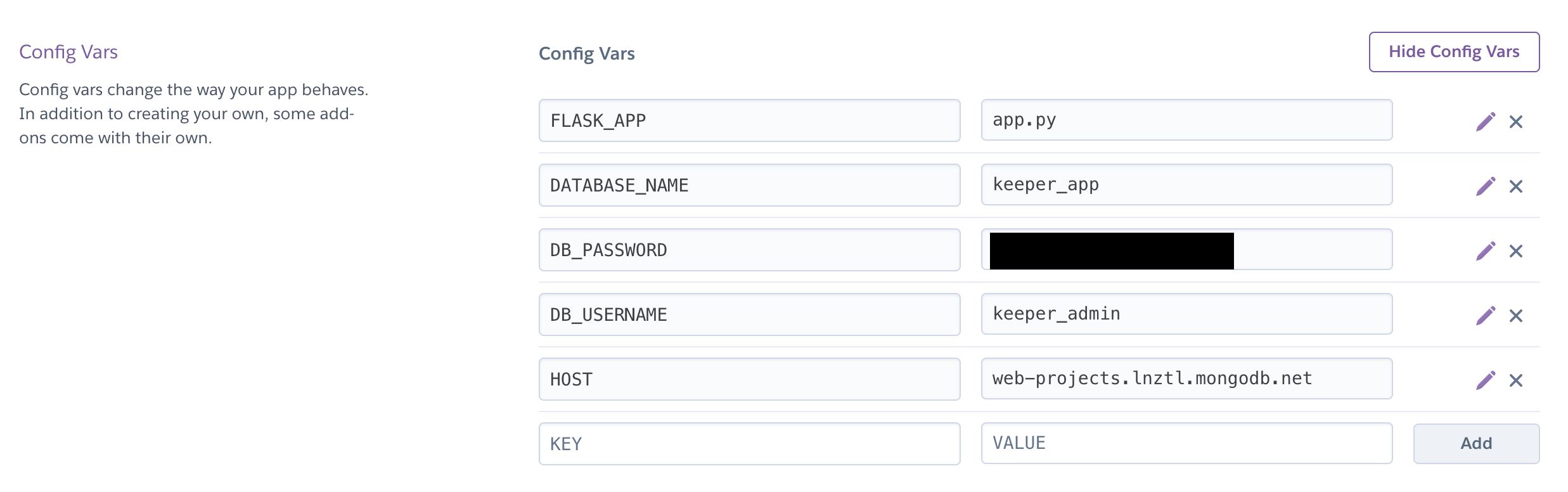Select the FLASK_APP key field
The height and width of the screenshot is (492, 1568).
pos(749,120)
